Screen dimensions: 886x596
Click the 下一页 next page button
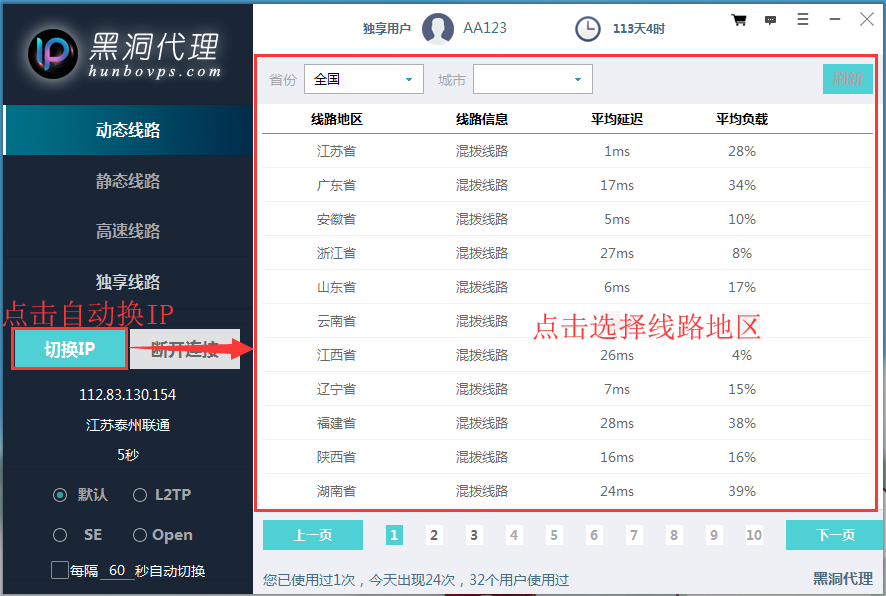point(833,535)
